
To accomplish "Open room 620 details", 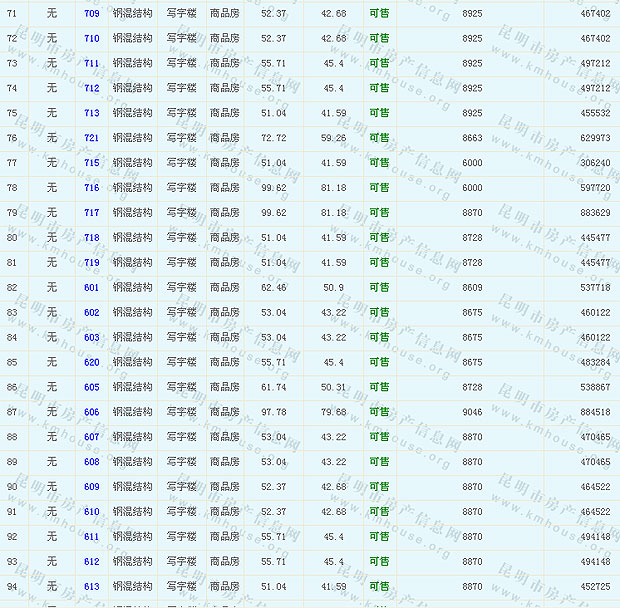I will (91, 363).
